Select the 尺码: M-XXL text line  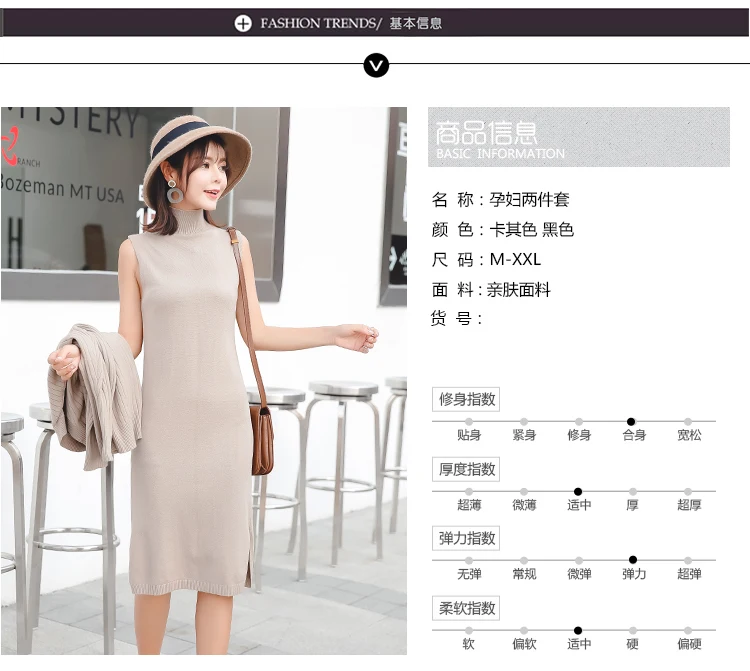point(486,260)
